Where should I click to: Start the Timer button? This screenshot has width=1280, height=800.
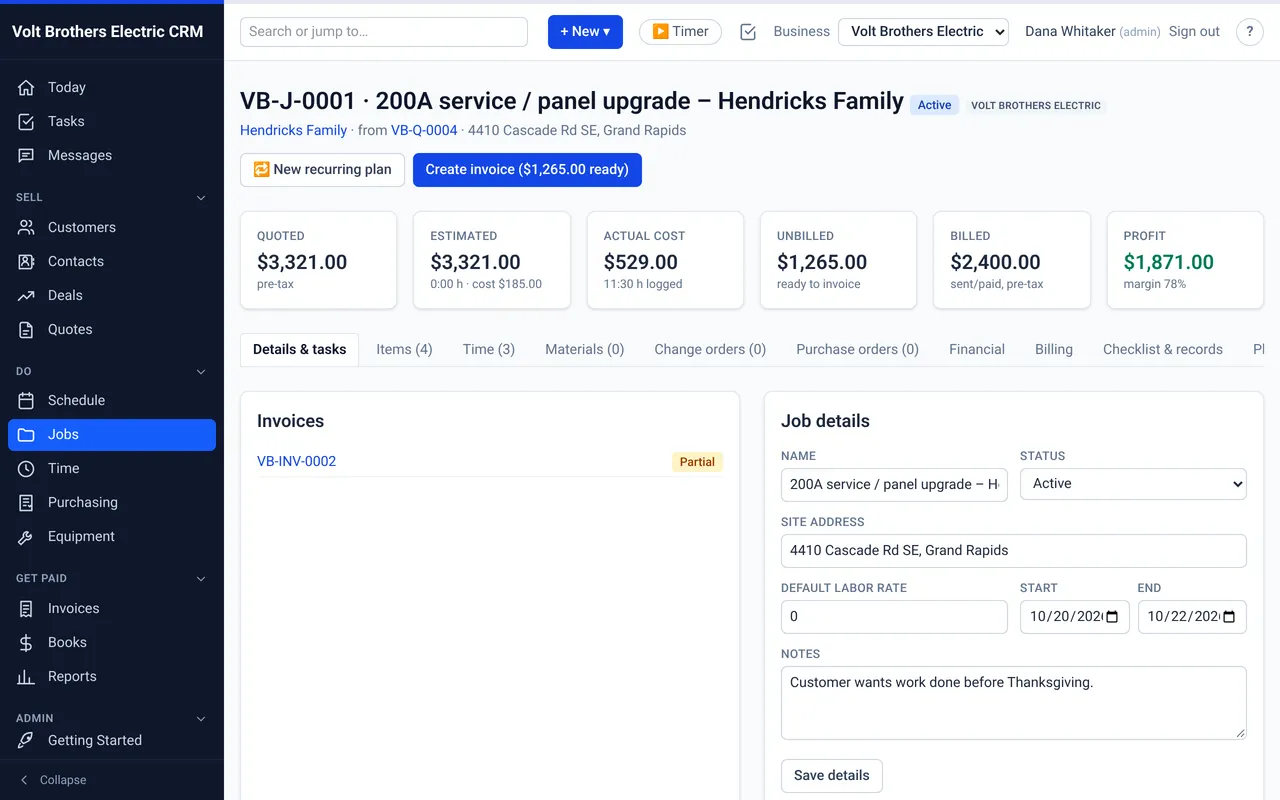coord(680,32)
